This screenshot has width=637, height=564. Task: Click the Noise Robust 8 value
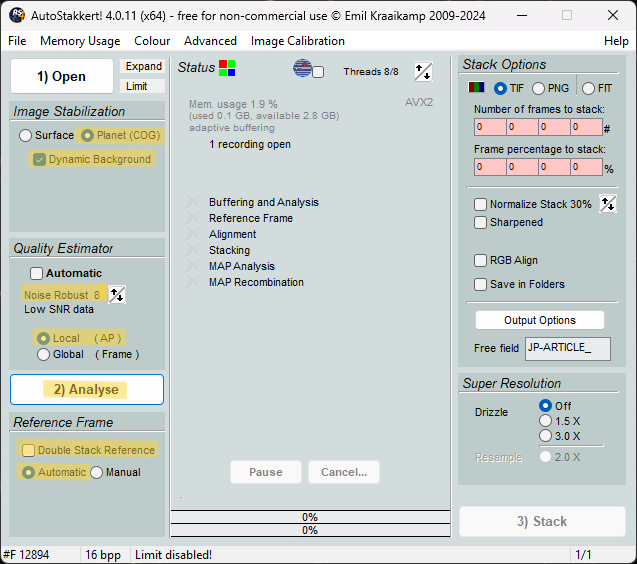click(x=97, y=295)
